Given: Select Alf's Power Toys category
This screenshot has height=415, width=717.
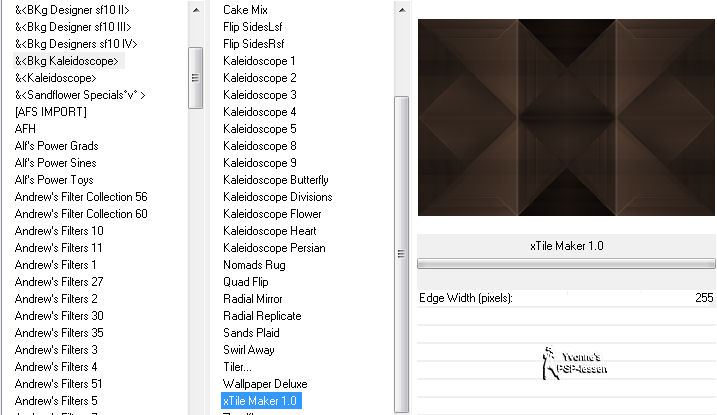Looking at the screenshot, I should (x=54, y=180).
